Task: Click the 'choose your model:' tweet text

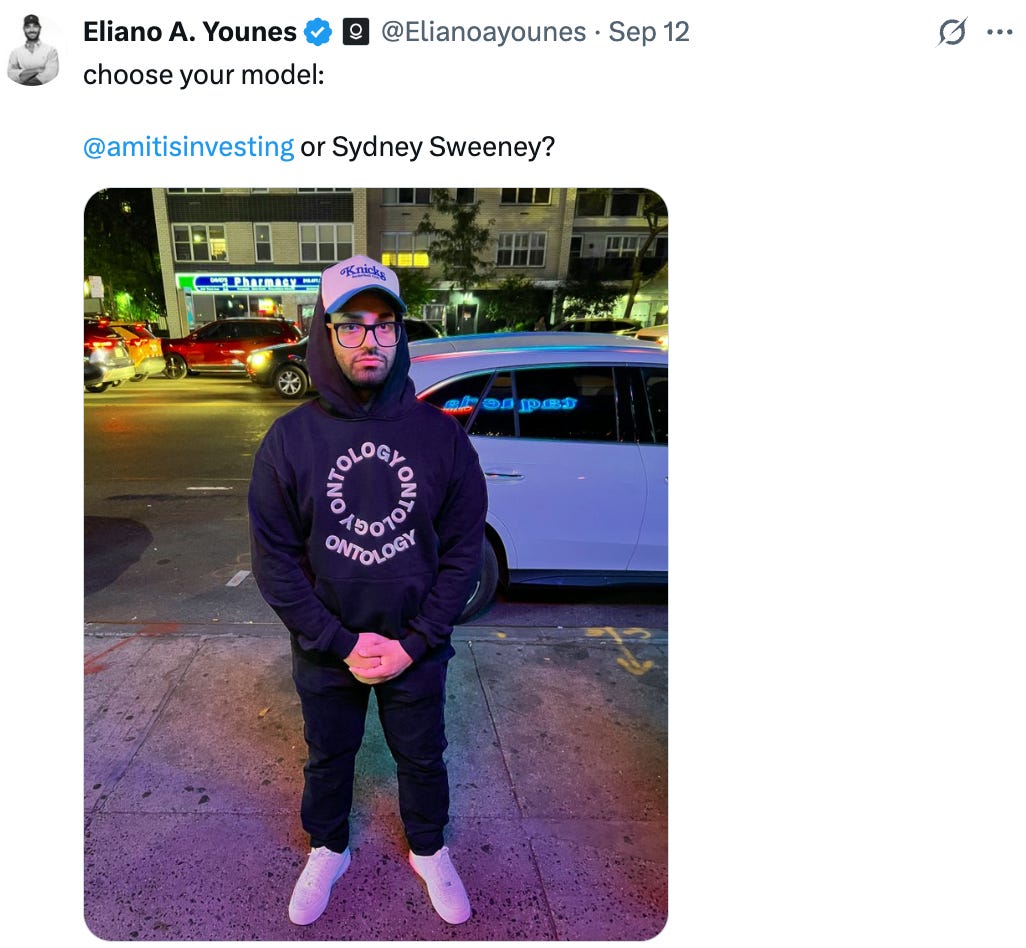Action: tap(203, 75)
